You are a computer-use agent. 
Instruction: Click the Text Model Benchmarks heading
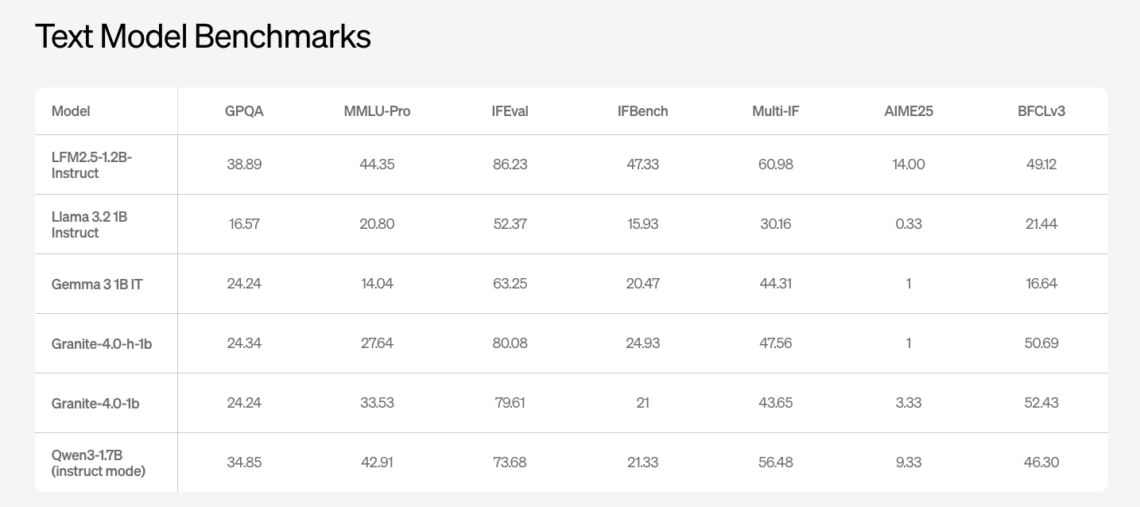tap(202, 37)
